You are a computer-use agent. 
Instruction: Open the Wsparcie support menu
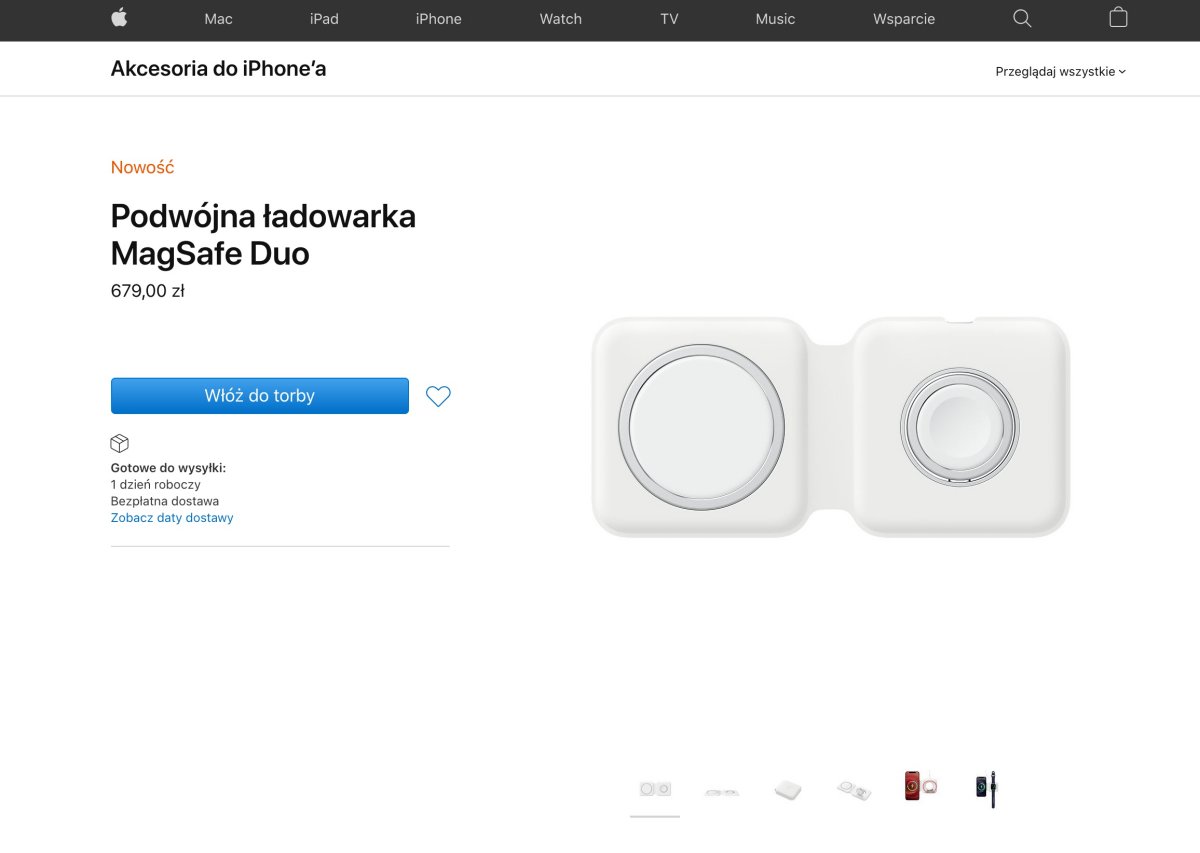[904, 19]
